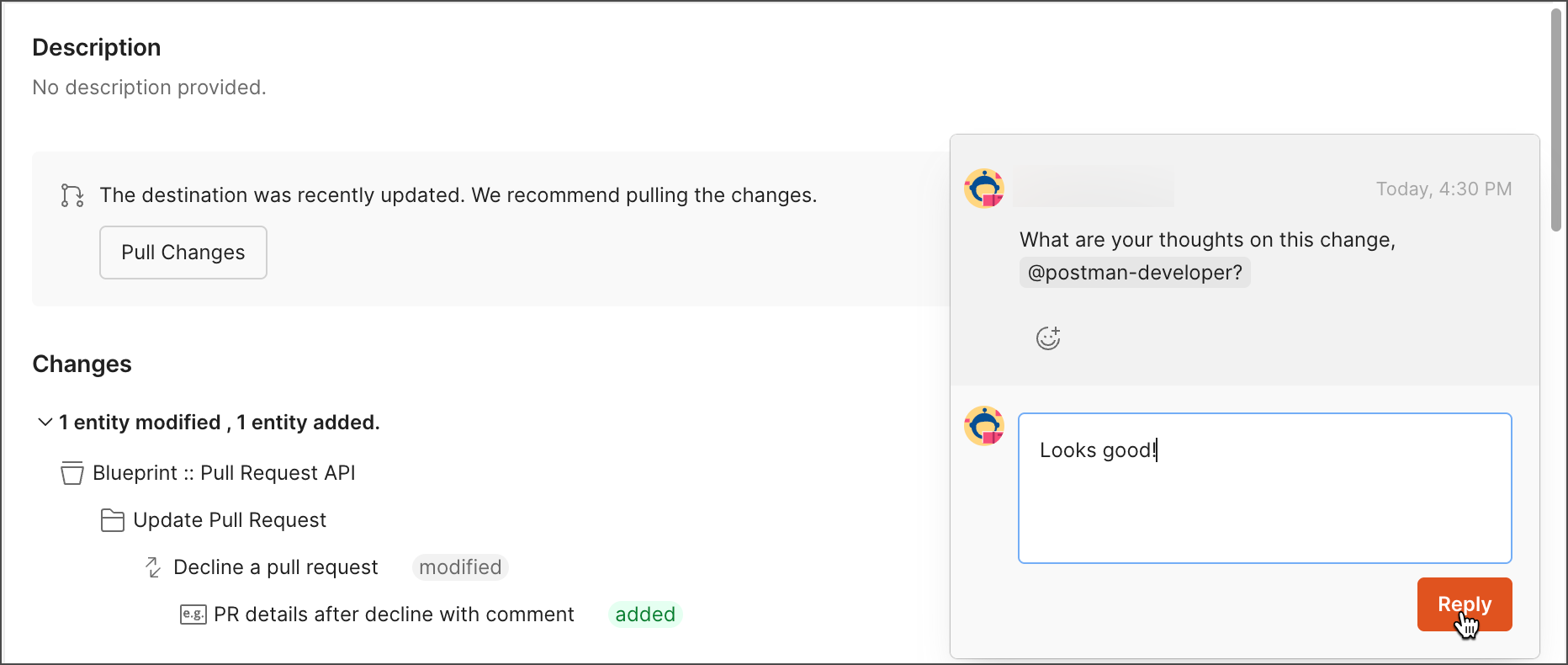The height and width of the screenshot is (665, 1568).
Task: Open PR details after decline with comment
Action: point(394,614)
